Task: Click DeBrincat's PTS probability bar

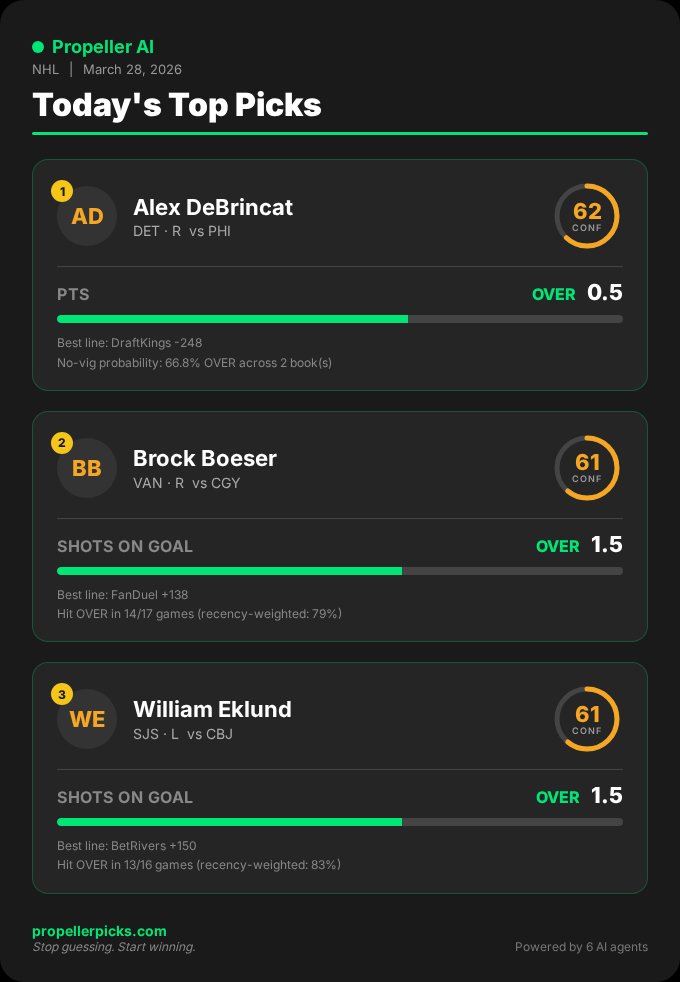Action: (x=340, y=319)
